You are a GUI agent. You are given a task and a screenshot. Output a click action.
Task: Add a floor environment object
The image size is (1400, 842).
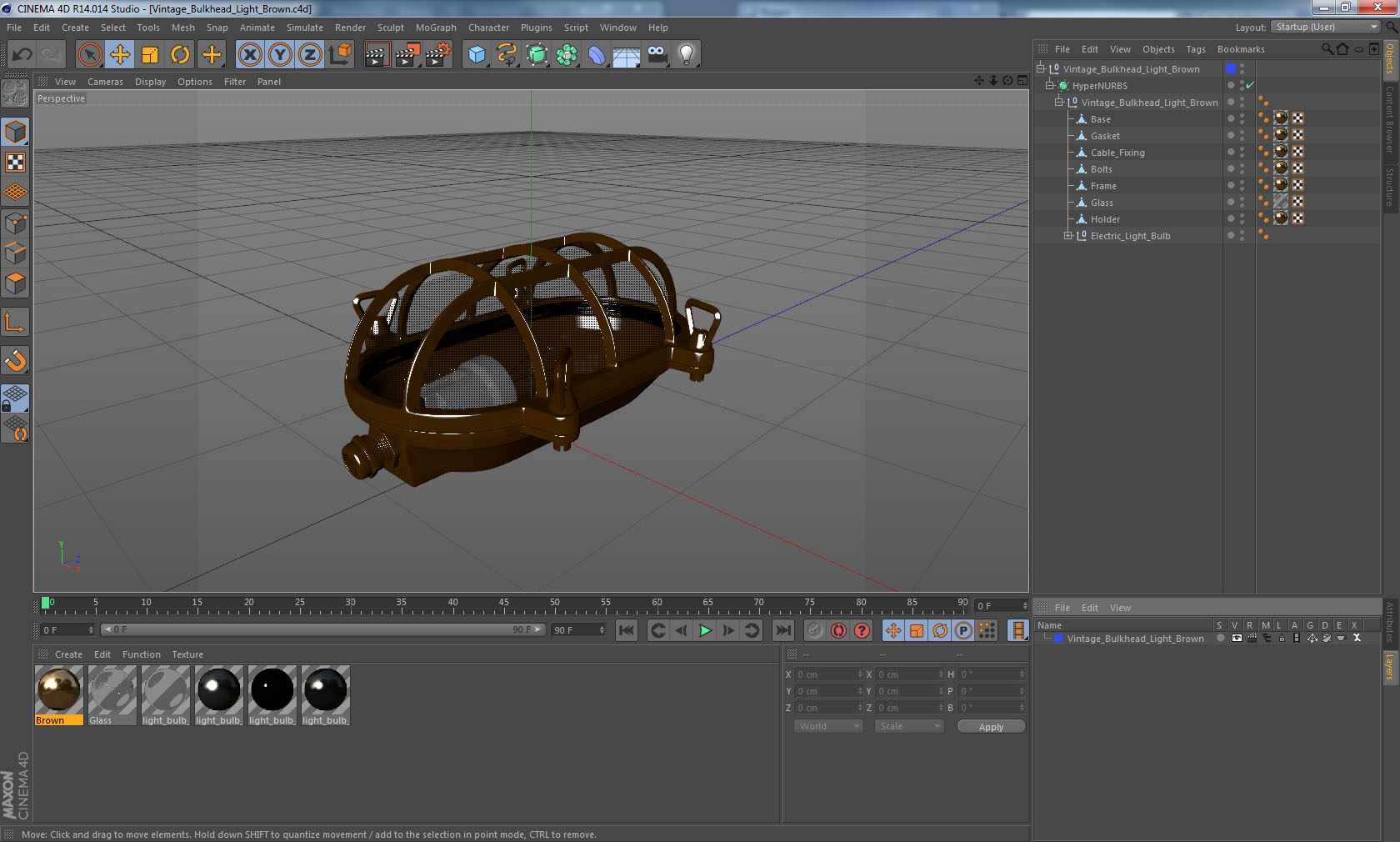627,55
